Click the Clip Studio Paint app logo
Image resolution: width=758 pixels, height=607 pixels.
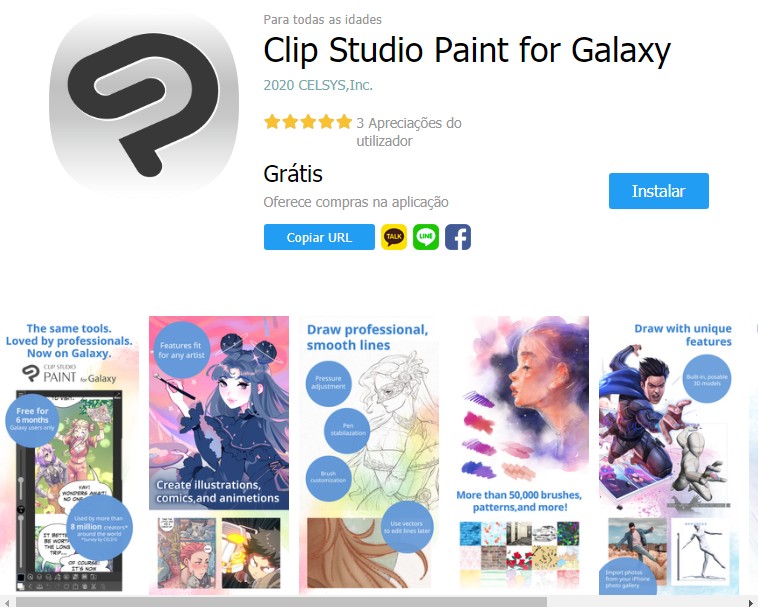coord(144,103)
